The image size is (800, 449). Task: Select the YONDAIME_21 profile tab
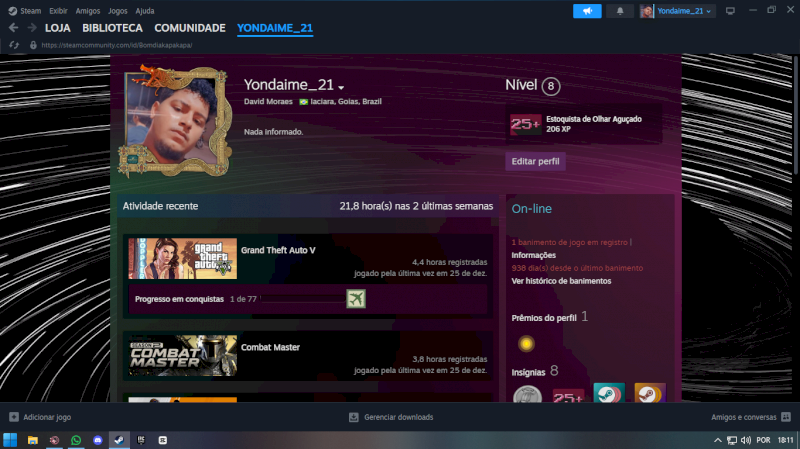pos(275,28)
